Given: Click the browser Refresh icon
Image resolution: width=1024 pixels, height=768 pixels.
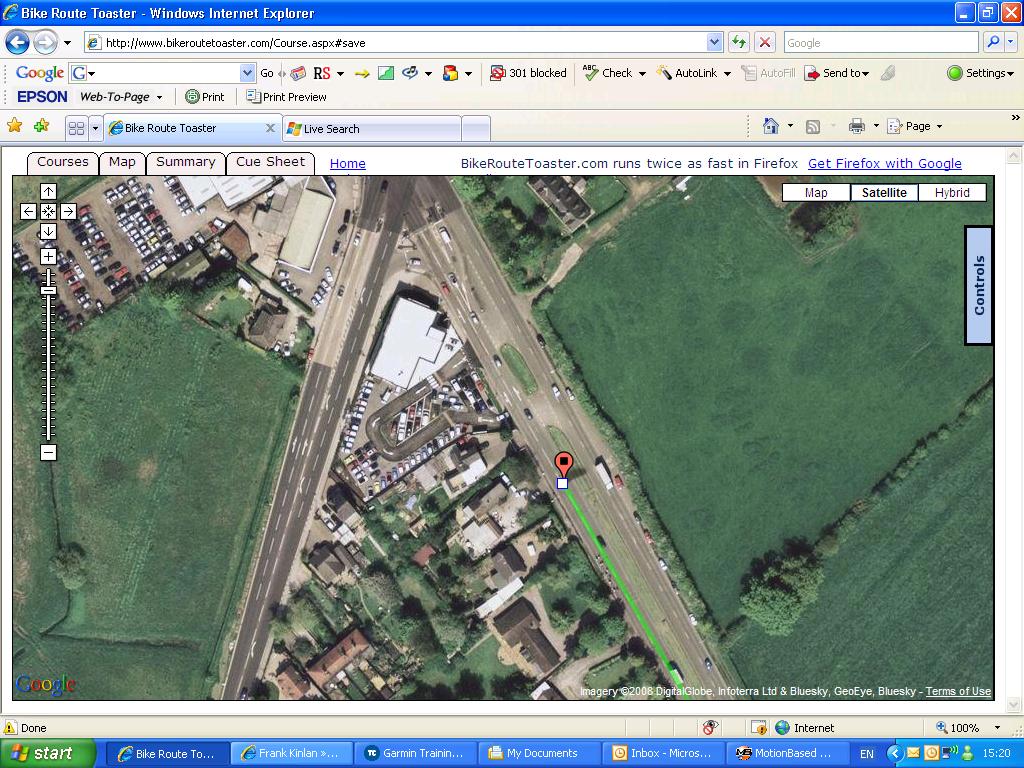Looking at the screenshot, I should (739, 42).
